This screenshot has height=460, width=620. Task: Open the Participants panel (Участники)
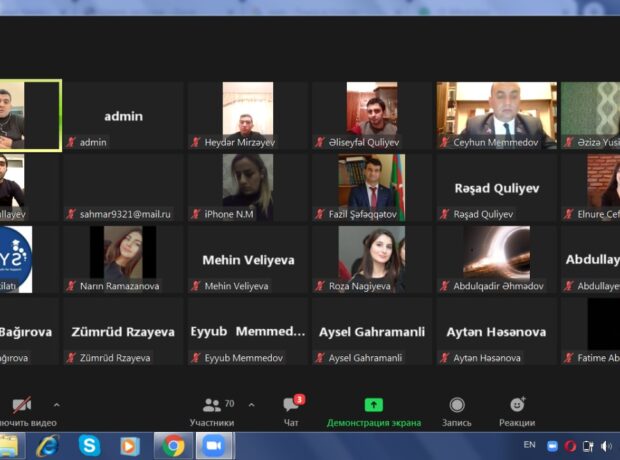212,411
